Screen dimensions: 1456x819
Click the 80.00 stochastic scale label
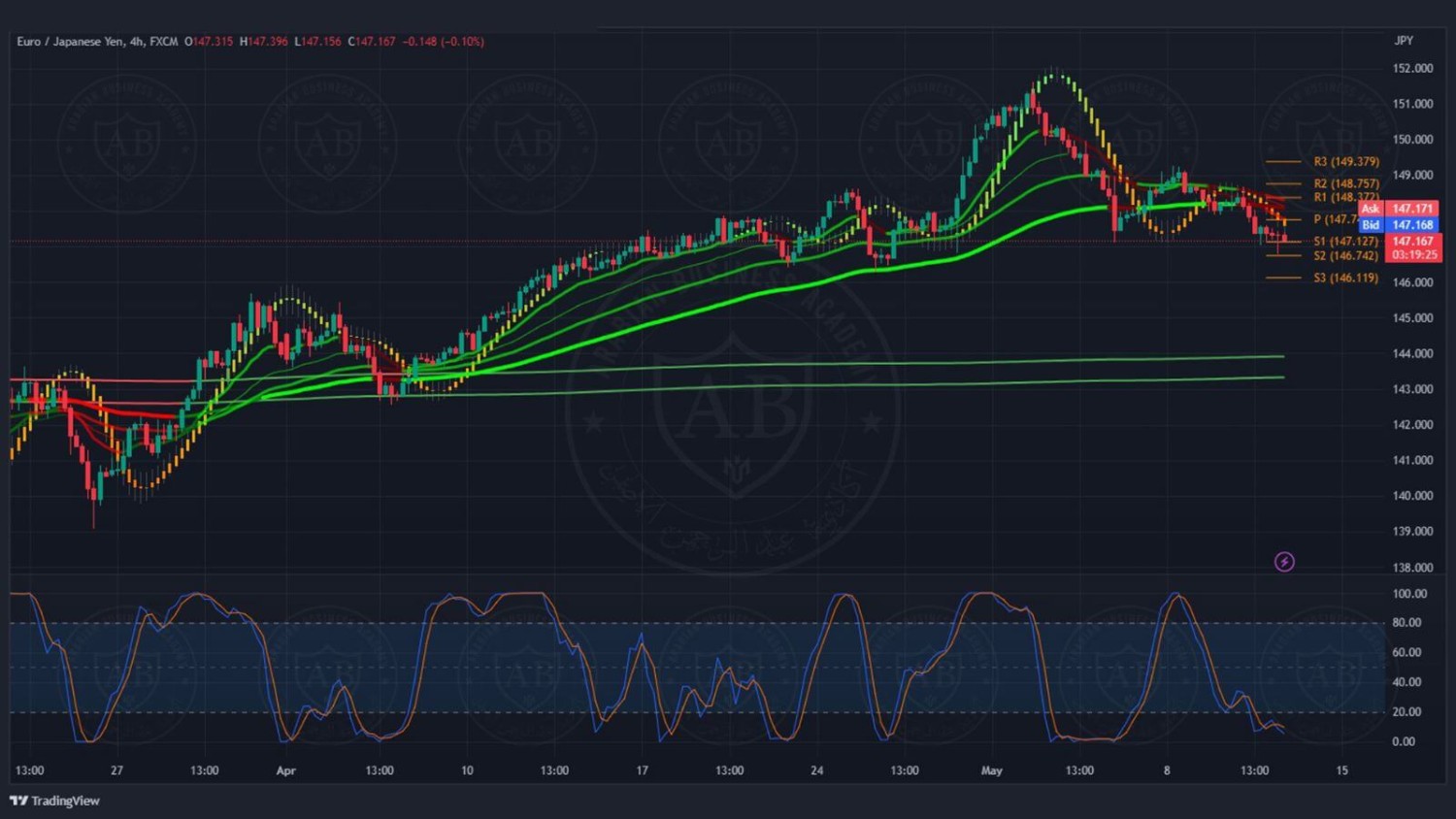[x=1406, y=623]
